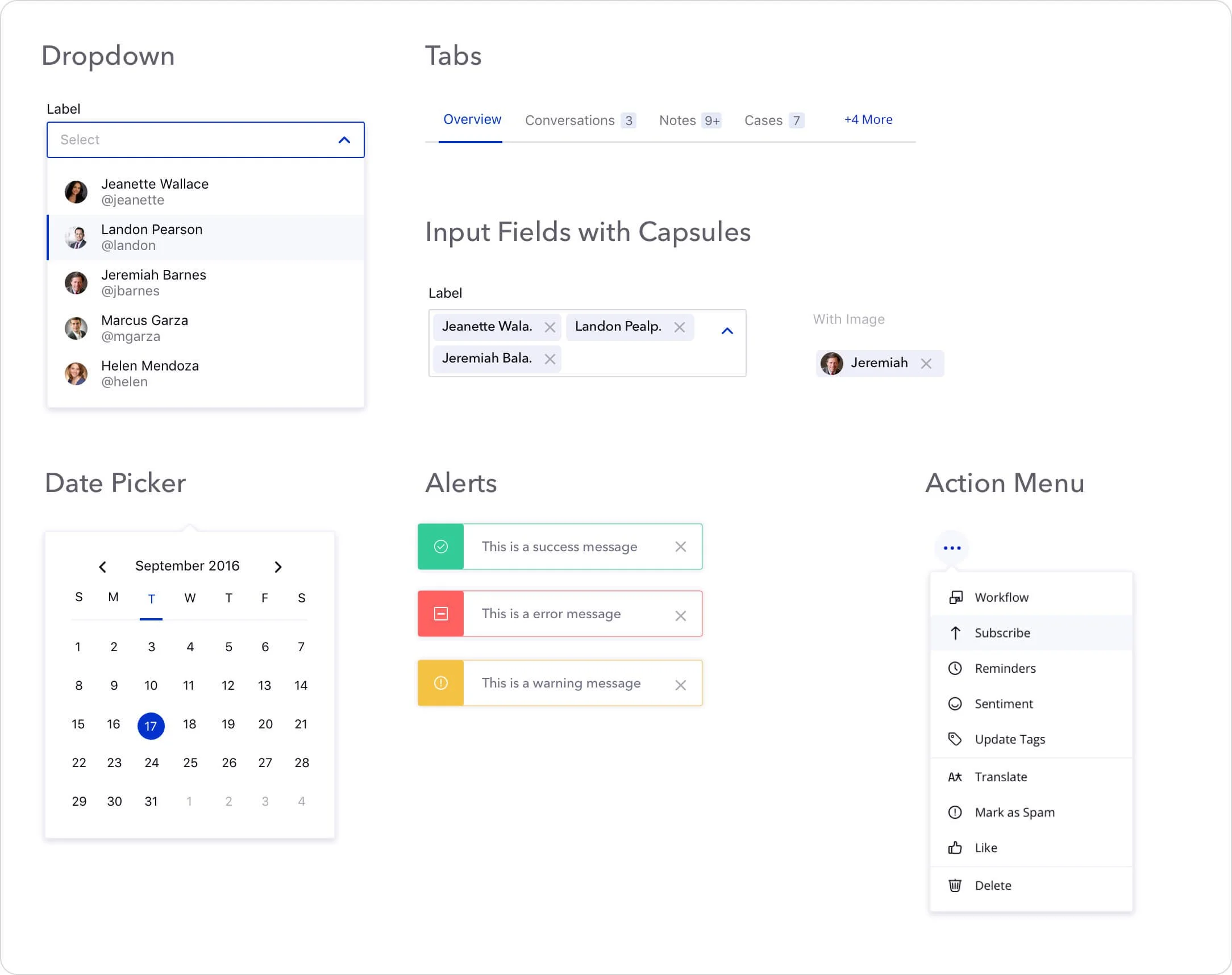The width and height of the screenshot is (1232, 975).
Task: Go to previous month in date picker
Action: tap(103, 566)
